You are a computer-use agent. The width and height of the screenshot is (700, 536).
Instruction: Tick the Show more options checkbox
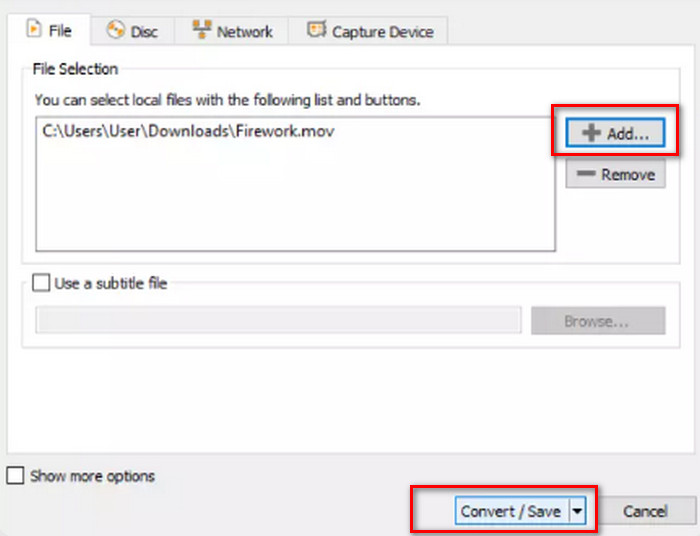[x=15, y=476]
